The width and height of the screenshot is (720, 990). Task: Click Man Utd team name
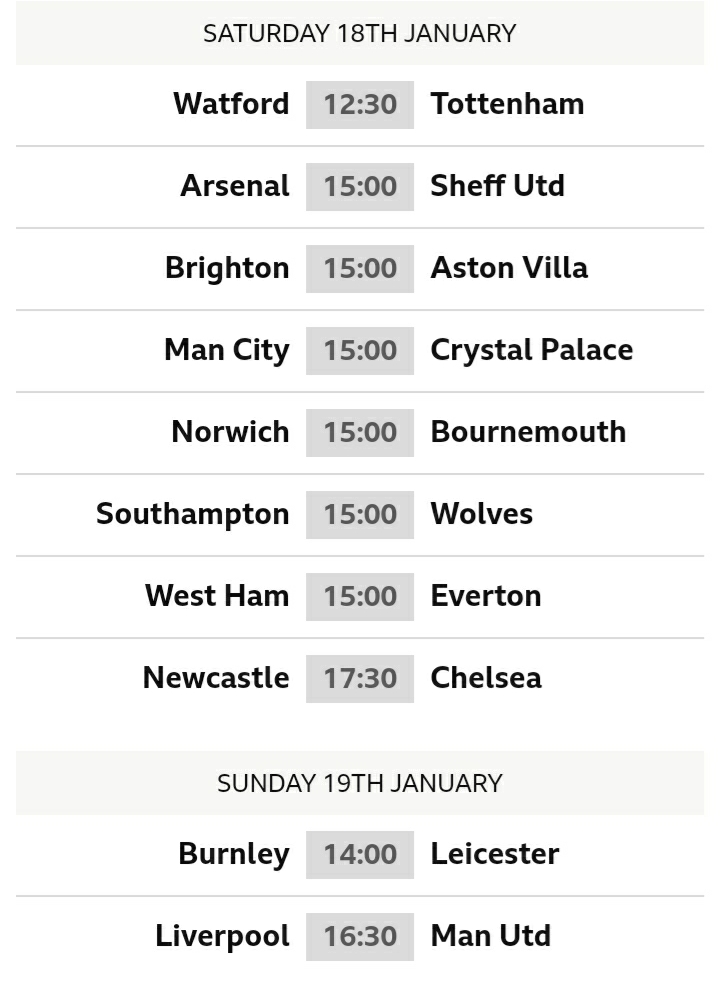[x=491, y=936]
